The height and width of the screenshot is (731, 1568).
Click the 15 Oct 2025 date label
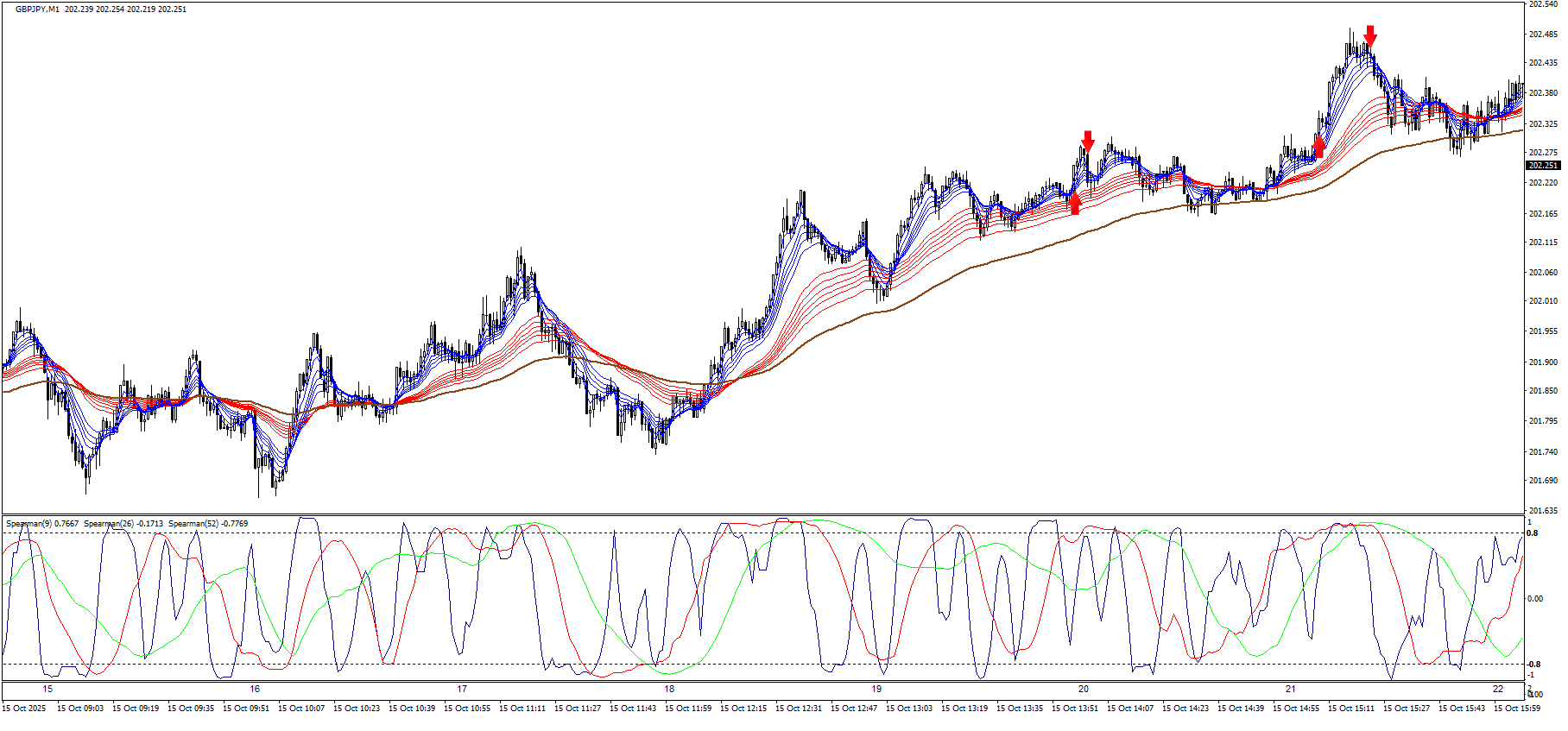pos(24,709)
